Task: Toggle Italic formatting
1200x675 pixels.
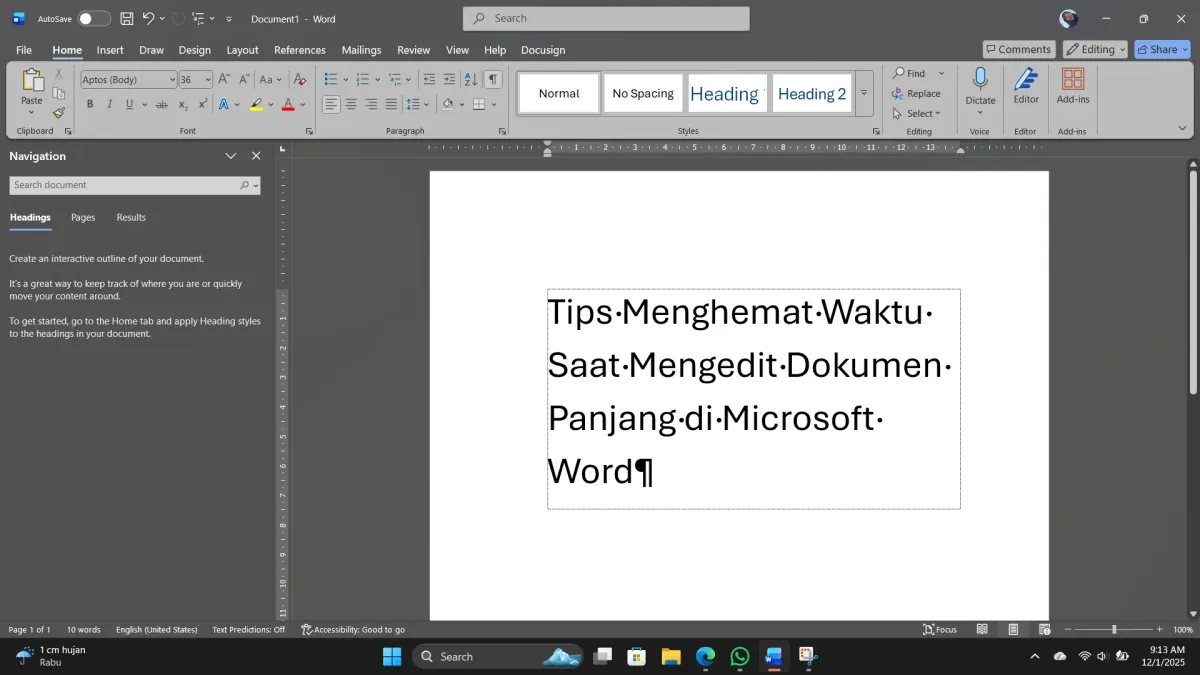Action: coord(110,104)
